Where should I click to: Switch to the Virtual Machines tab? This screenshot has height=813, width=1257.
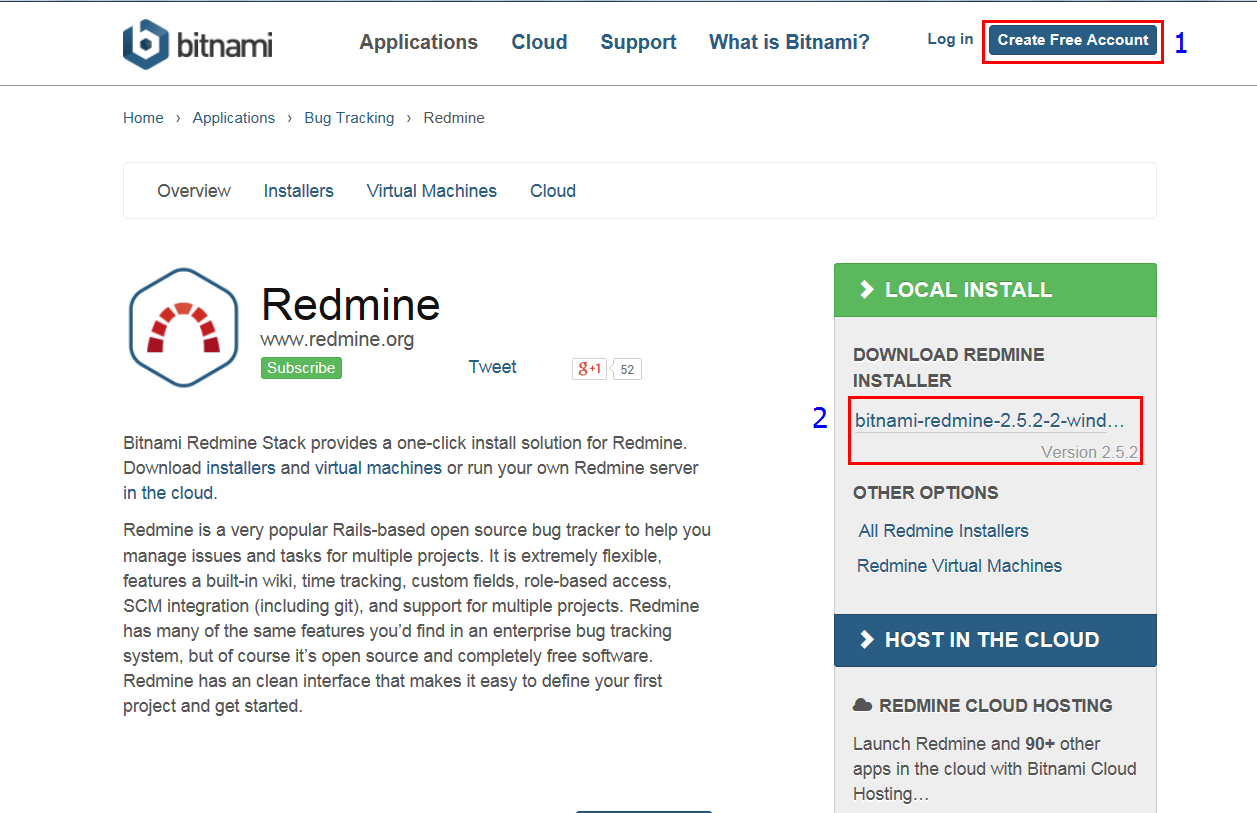(432, 191)
